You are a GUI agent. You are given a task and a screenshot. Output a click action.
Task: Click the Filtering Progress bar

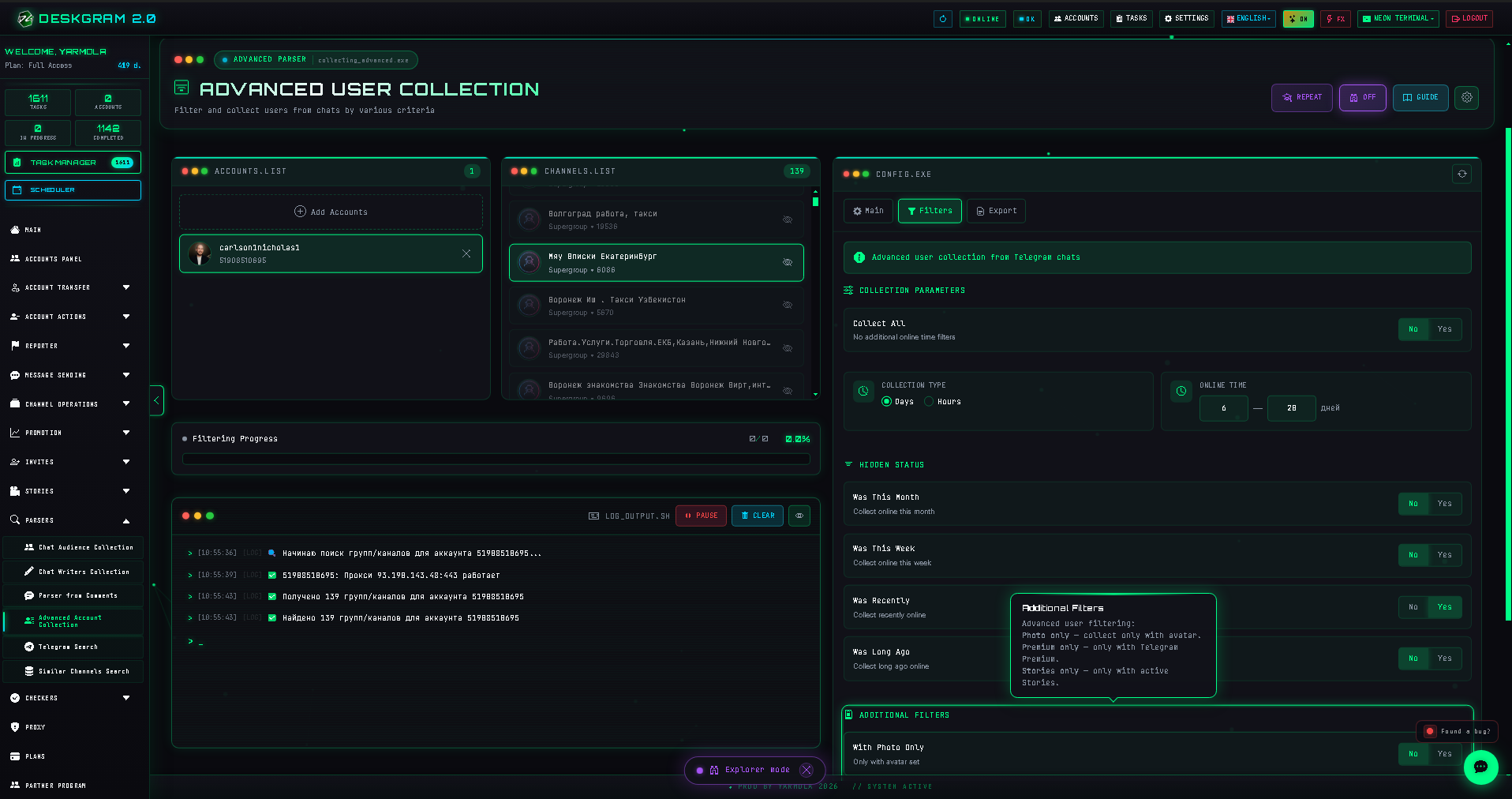[496, 459]
